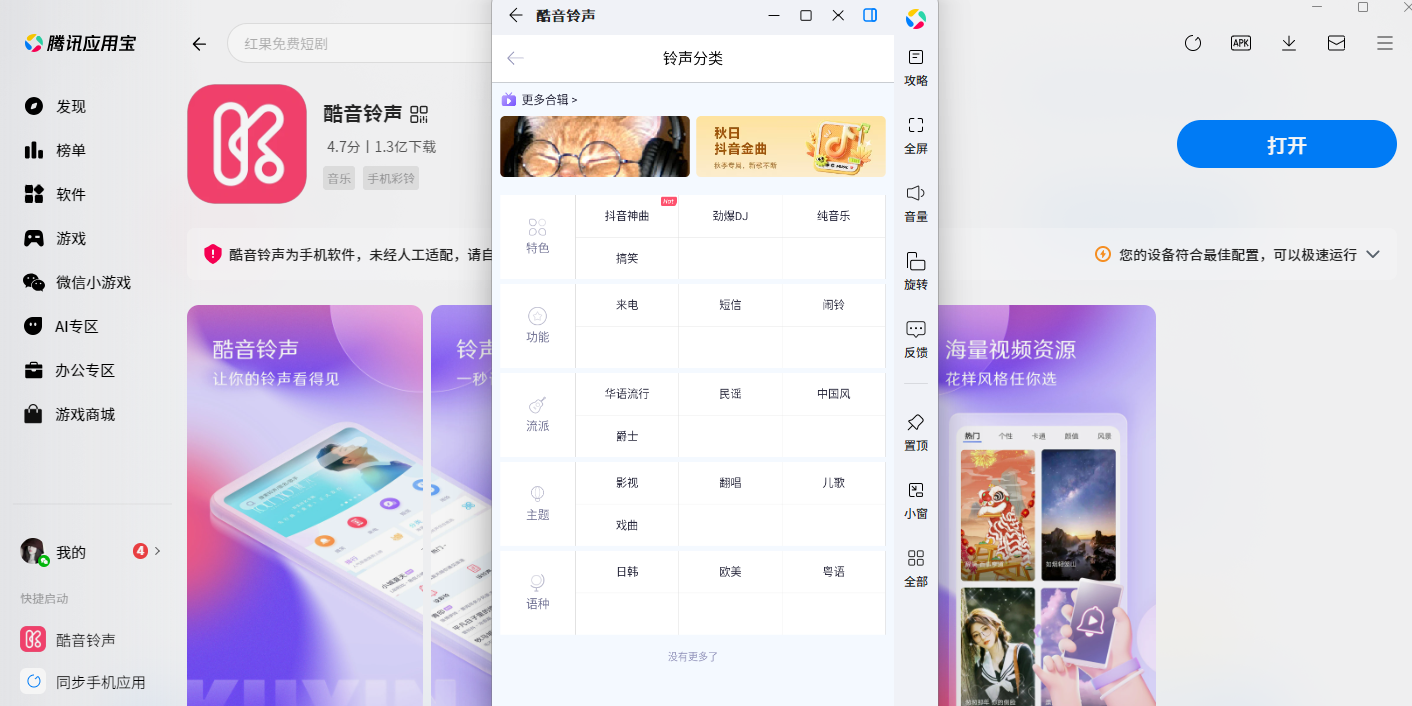This screenshot has height=706, width=1412.
Task: Click 旋转 rotate screen tool
Action: 915,271
